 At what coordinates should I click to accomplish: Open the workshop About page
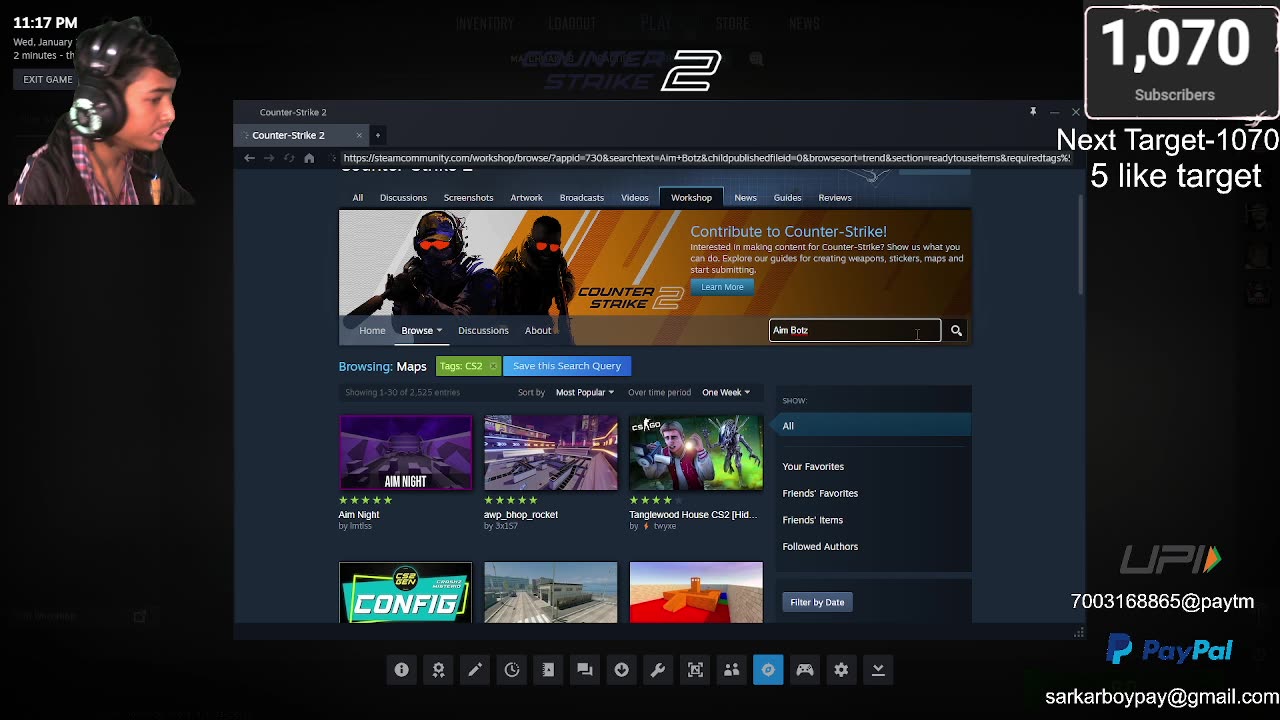tap(538, 330)
